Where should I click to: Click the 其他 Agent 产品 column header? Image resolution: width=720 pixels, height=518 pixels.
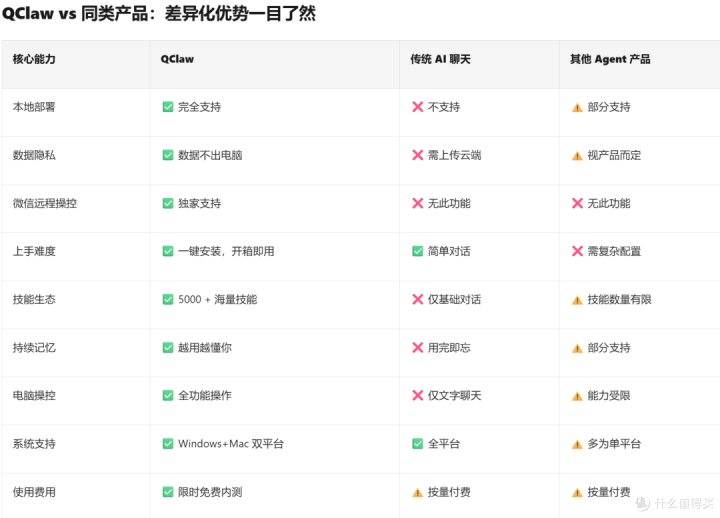tap(610, 59)
